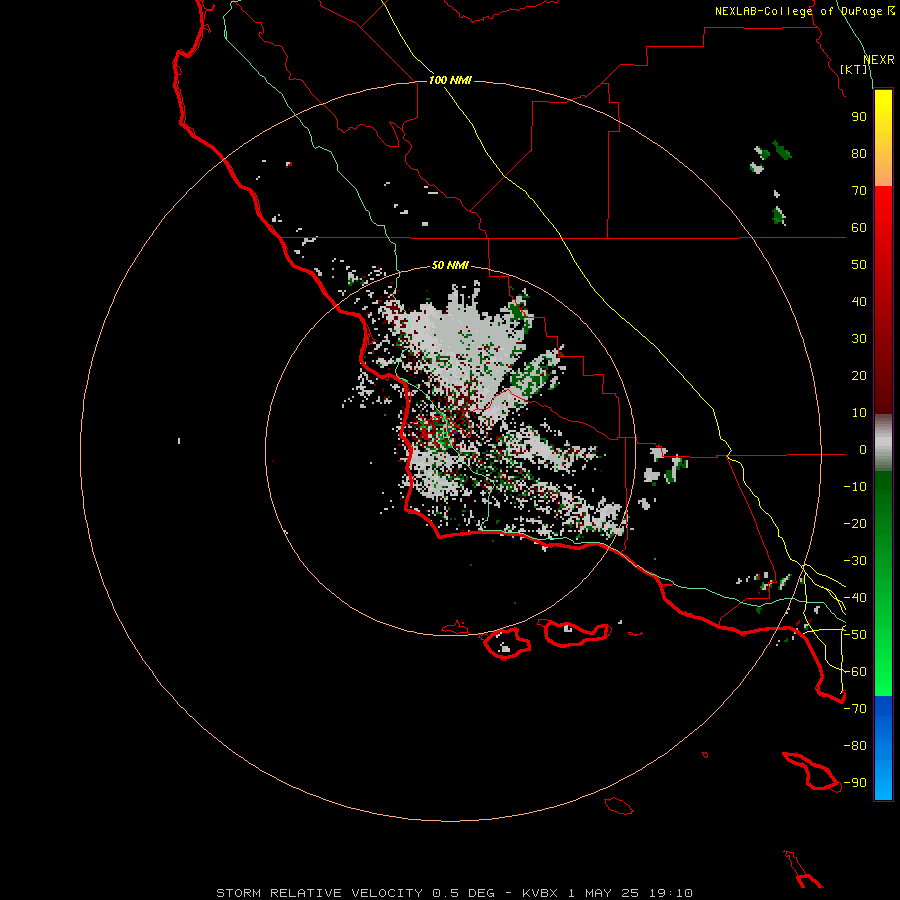This screenshot has height=900, width=900.
Task: Click the KVBX station identifier in caption
Action: pos(540,893)
